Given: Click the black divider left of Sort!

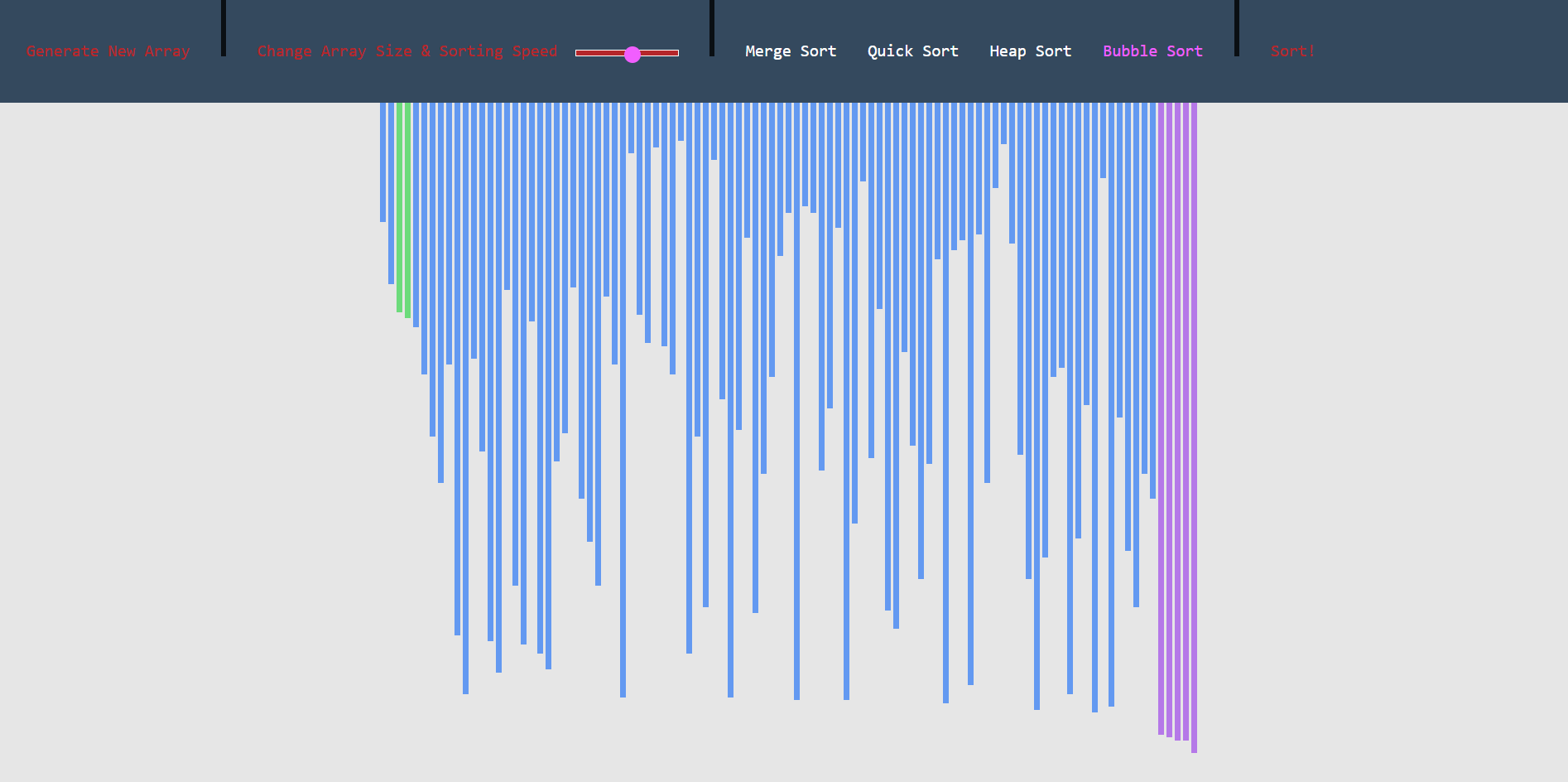Looking at the screenshot, I should click(x=1237, y=28).
